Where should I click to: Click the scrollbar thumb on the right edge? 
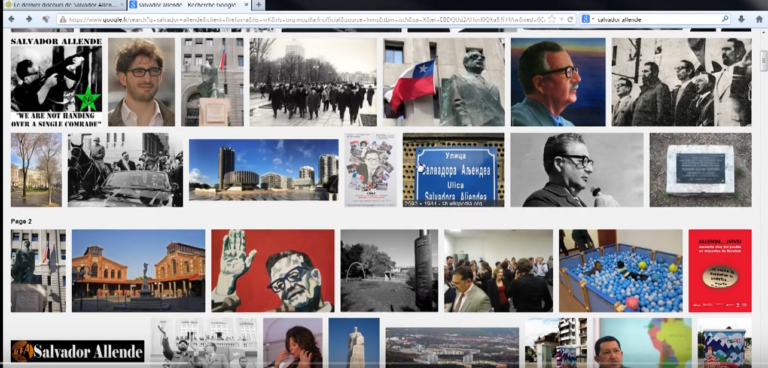click(x=764, y=61)
